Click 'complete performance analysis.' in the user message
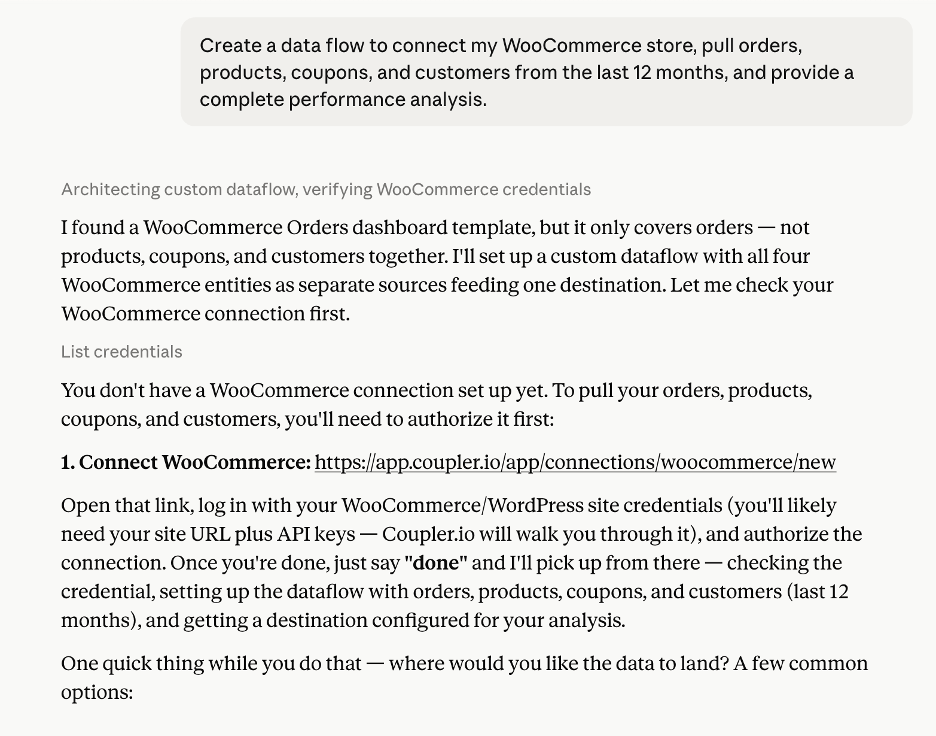 (x=343, y=99)
